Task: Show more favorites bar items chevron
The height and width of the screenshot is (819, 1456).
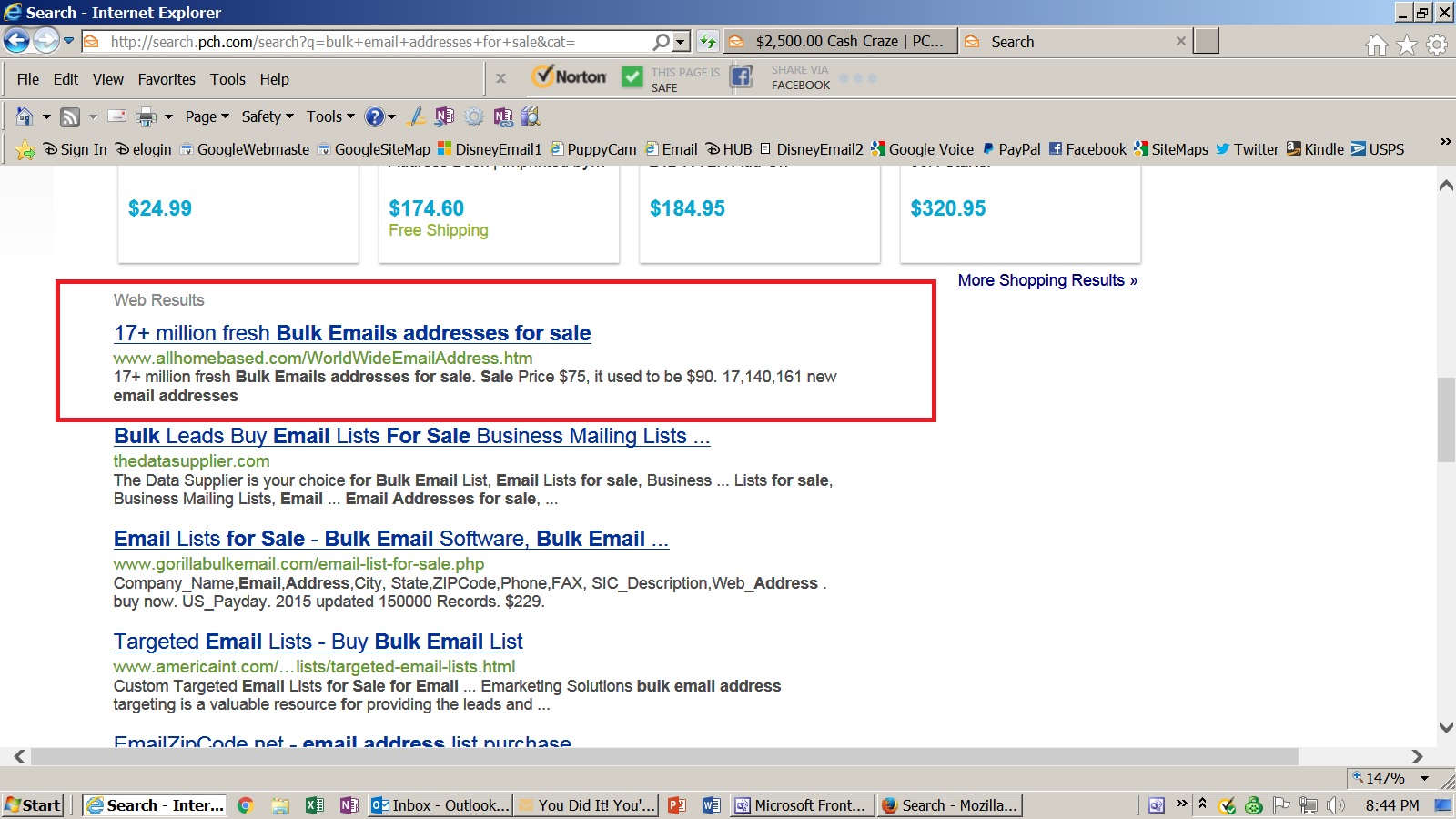Action: [x=1445, y=142]
